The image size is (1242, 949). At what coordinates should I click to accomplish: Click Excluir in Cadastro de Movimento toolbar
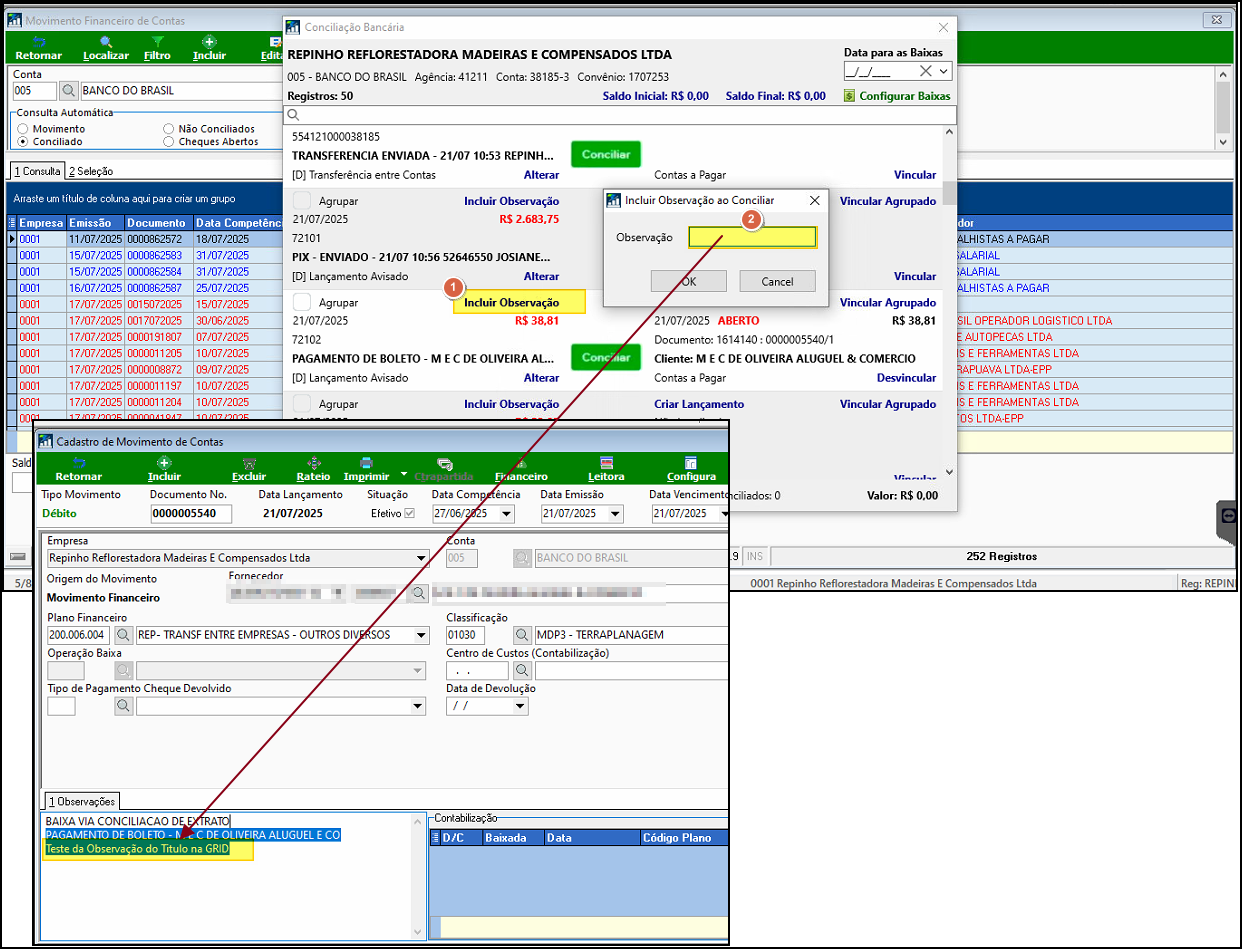[x=249, y=470]
